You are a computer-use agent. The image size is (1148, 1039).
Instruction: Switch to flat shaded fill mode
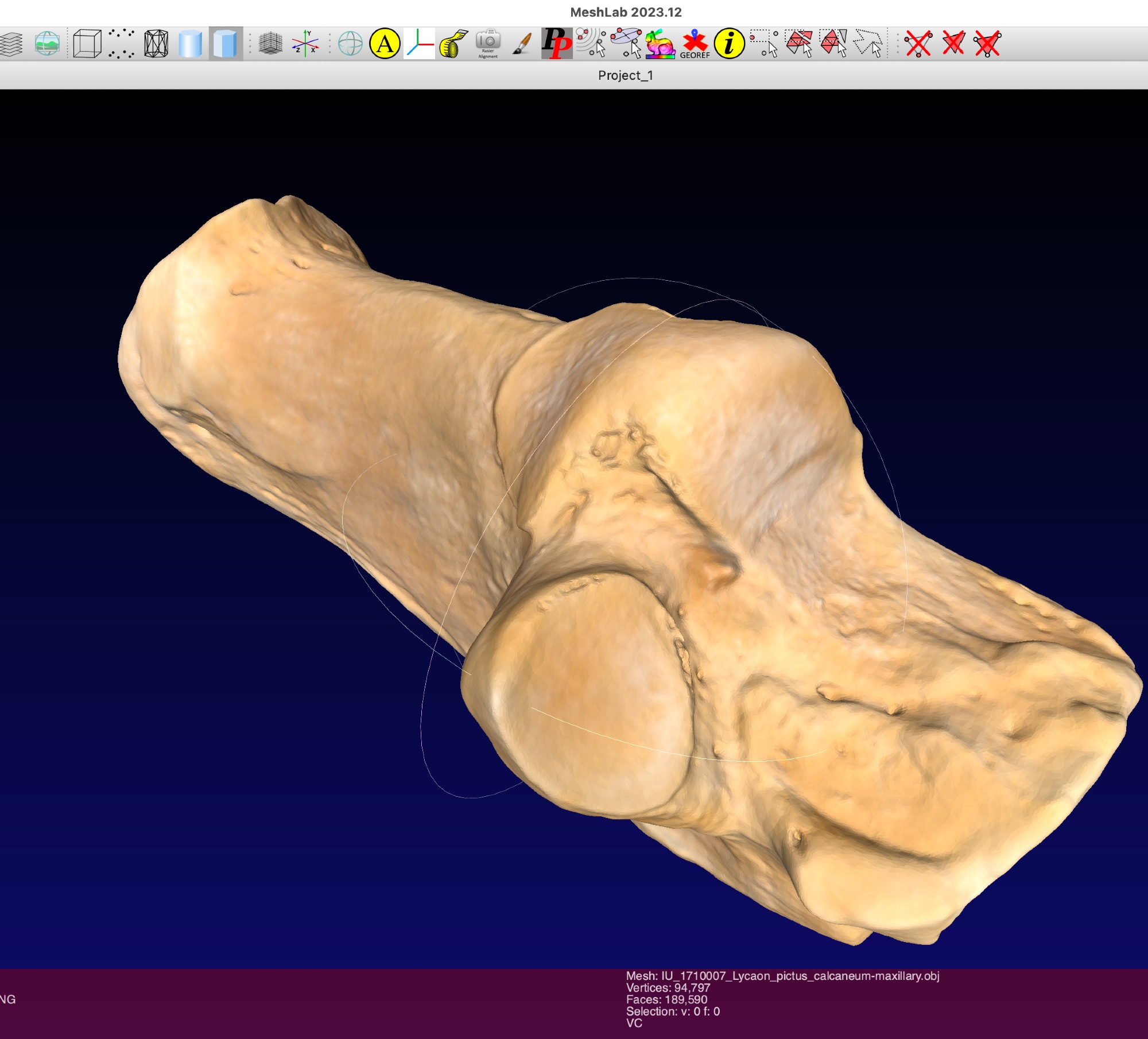(225, 44)
